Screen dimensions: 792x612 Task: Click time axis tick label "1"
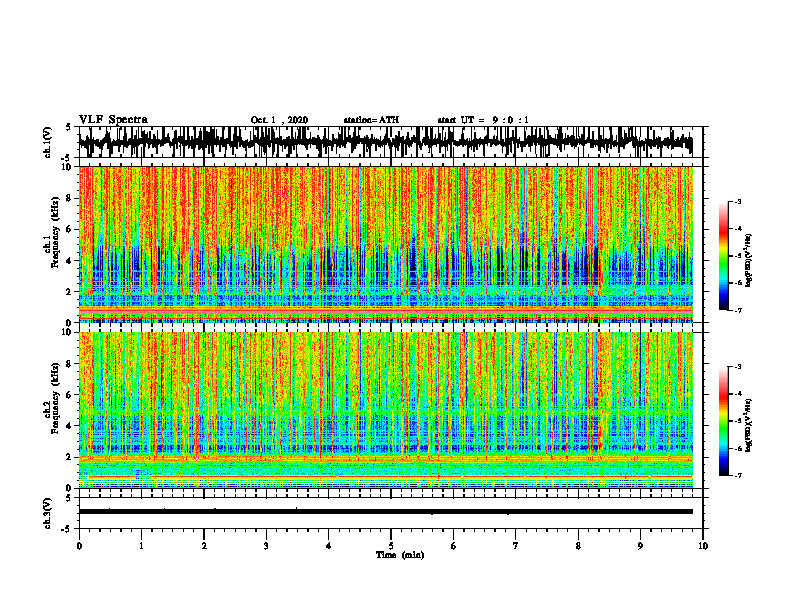click(x=141, y=546)
